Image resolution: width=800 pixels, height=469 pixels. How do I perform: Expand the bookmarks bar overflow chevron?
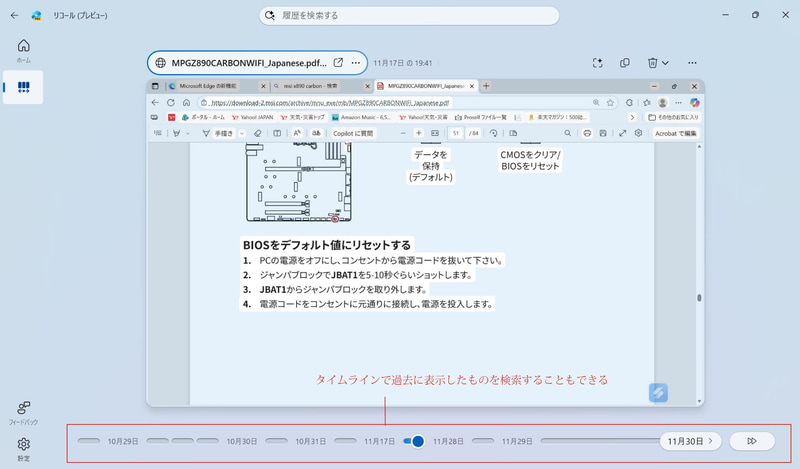coord(632,117)
